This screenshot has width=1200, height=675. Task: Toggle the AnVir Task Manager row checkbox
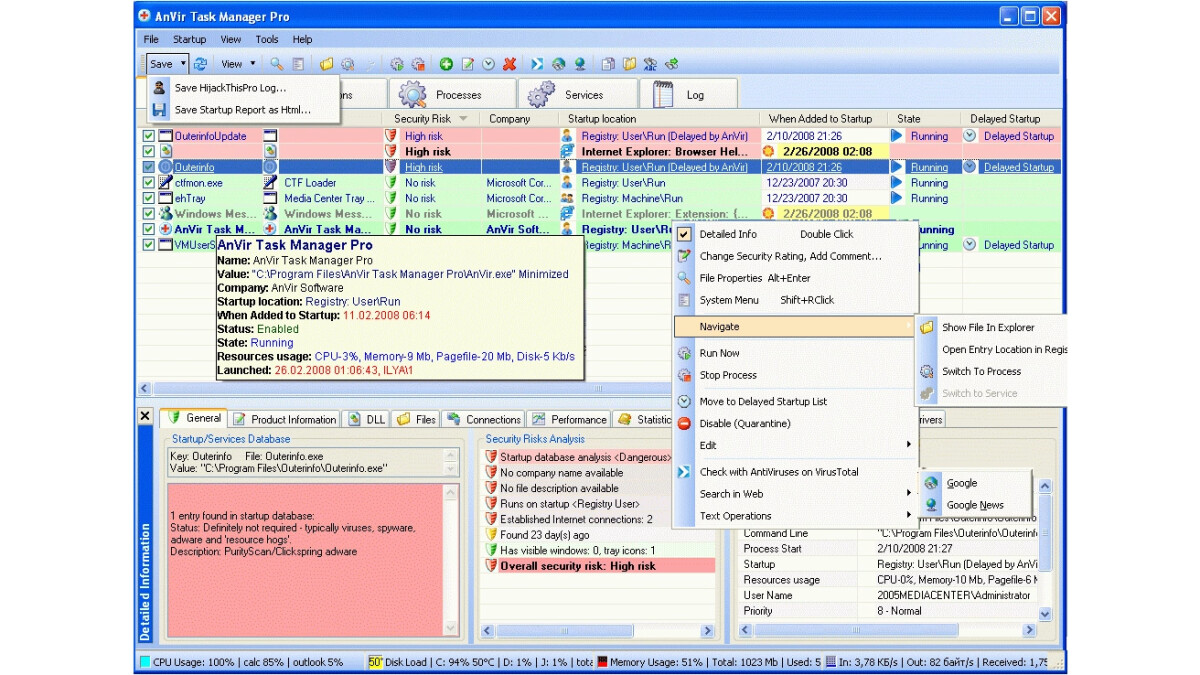click(x=149, y=229)
